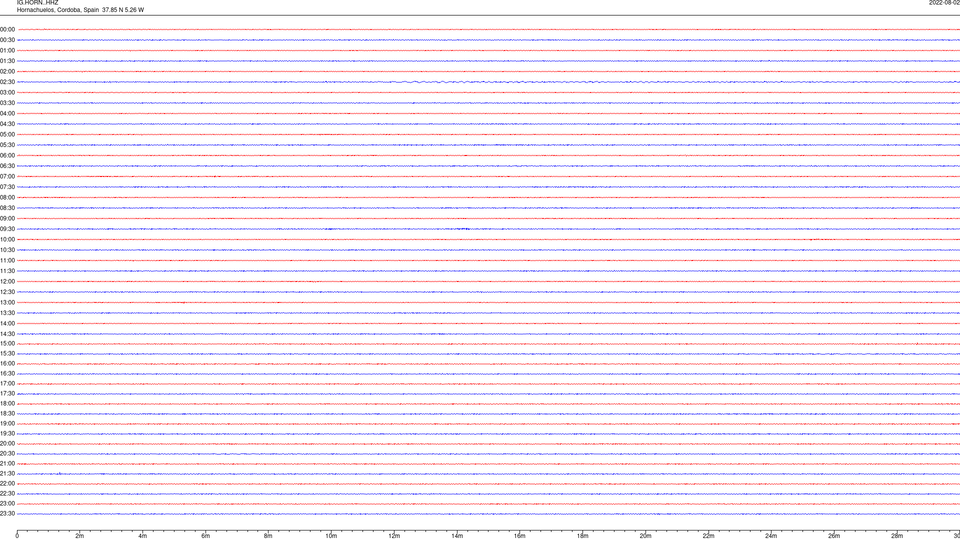Click the 04:00 row label
Screen dimensions: 960x540
click(7, 113)
